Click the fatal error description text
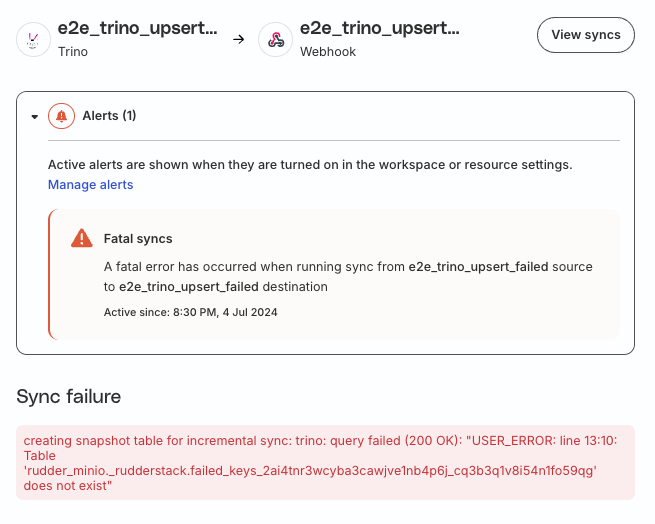 [x=348, y=277]
